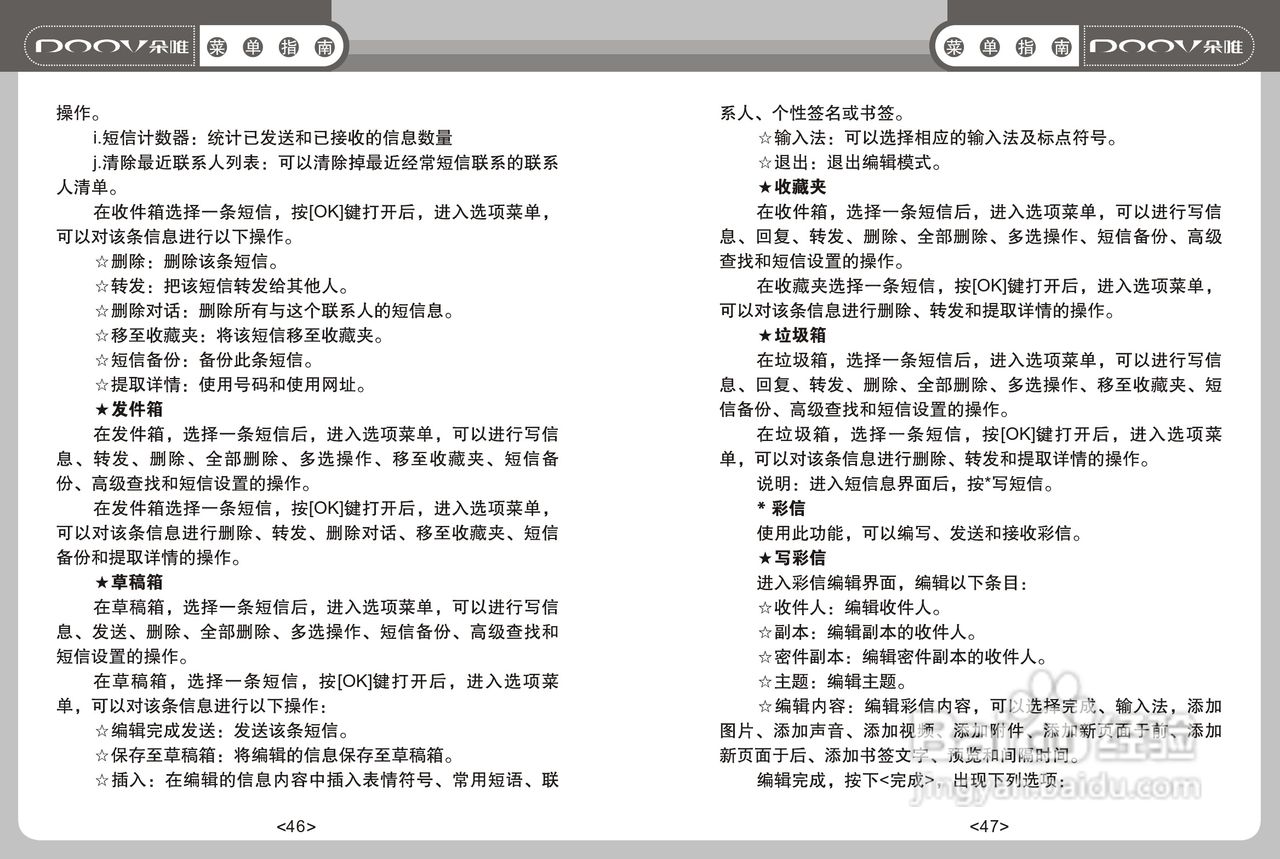Screen dimensions: 1280x859
Task: Click the line 编辑完成，按下<完成>
Action: pos(911,780)
